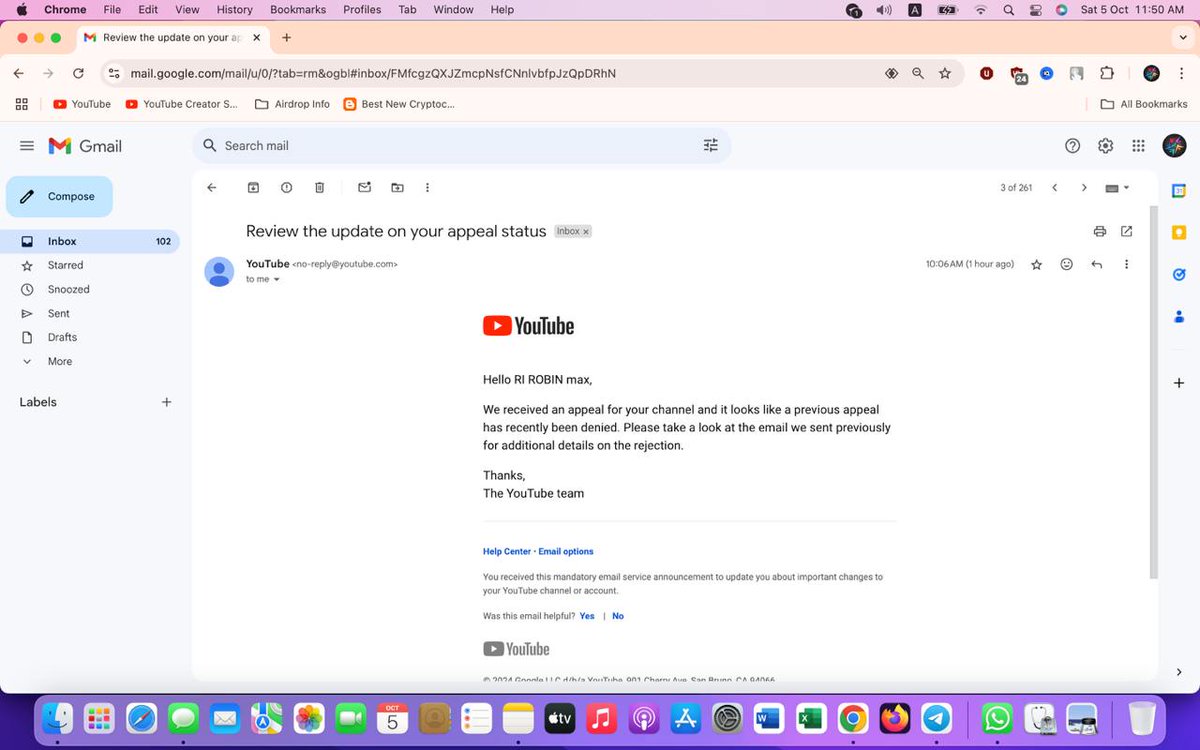Open Google Tasks side panel
Image resolution: width=1200 pixels, height=750 pixels.
pos(1179,275)
